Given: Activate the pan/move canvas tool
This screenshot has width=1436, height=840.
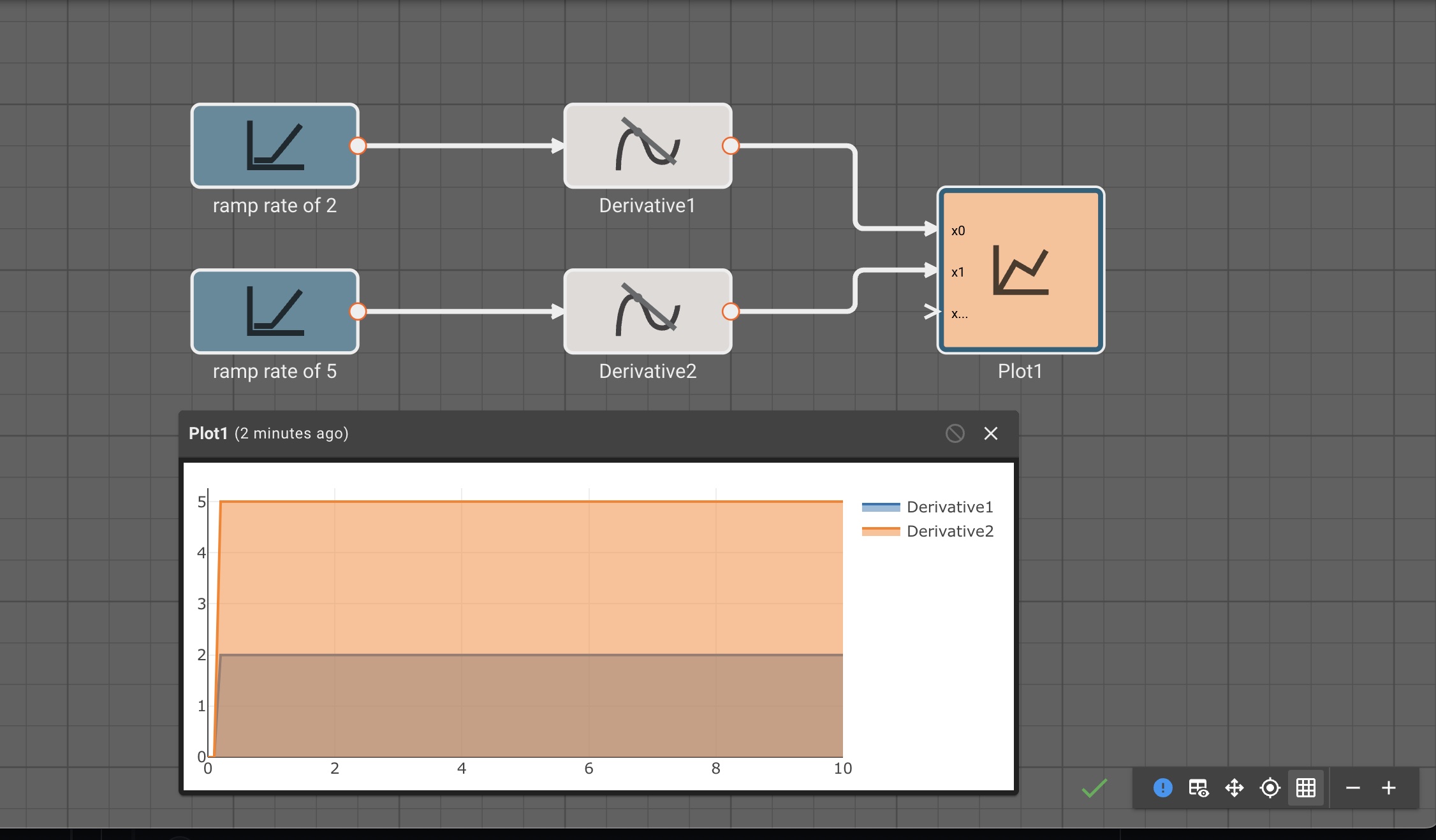Looking at the screenshot, I should (x=1235, y=788).
